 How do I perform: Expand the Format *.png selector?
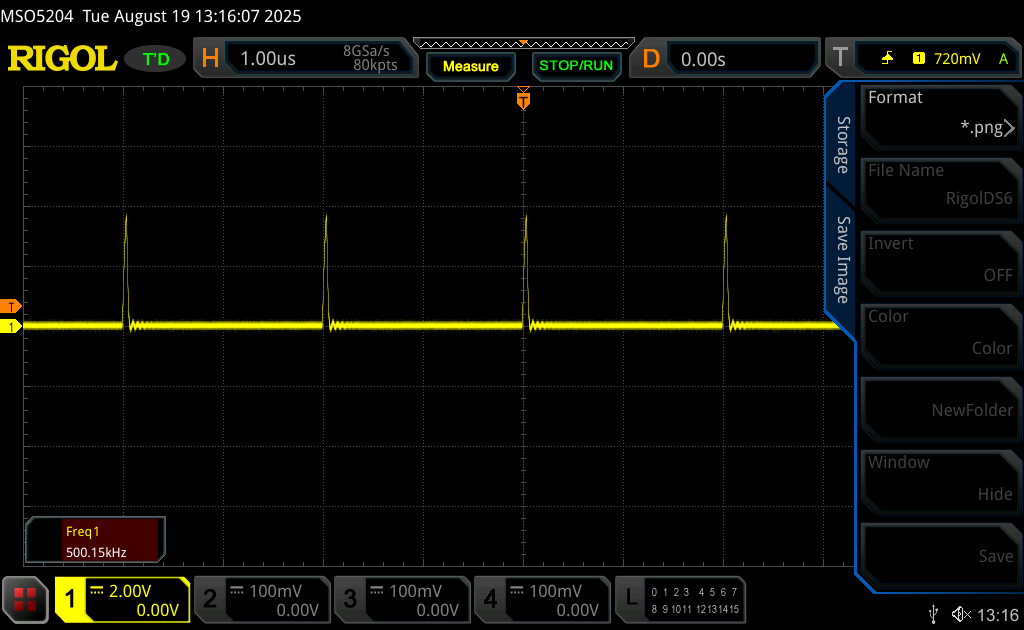[939, 113]
